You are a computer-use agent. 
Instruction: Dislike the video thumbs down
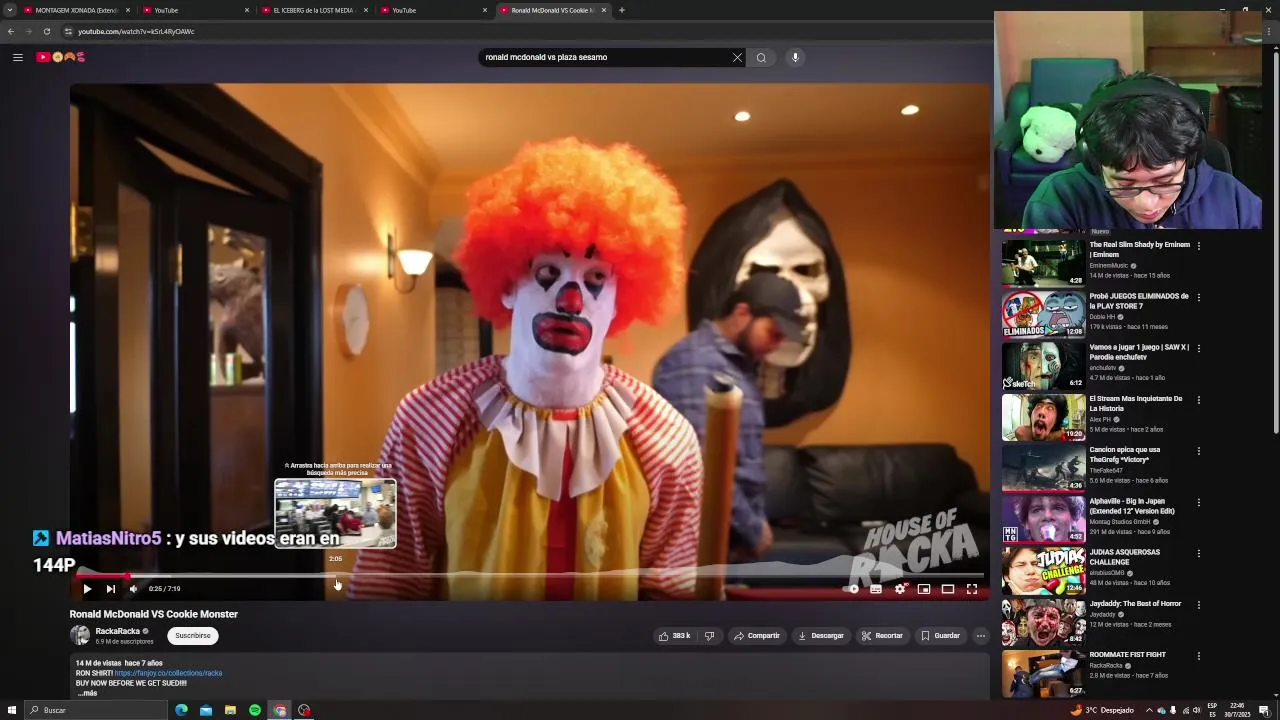[709, 636]
